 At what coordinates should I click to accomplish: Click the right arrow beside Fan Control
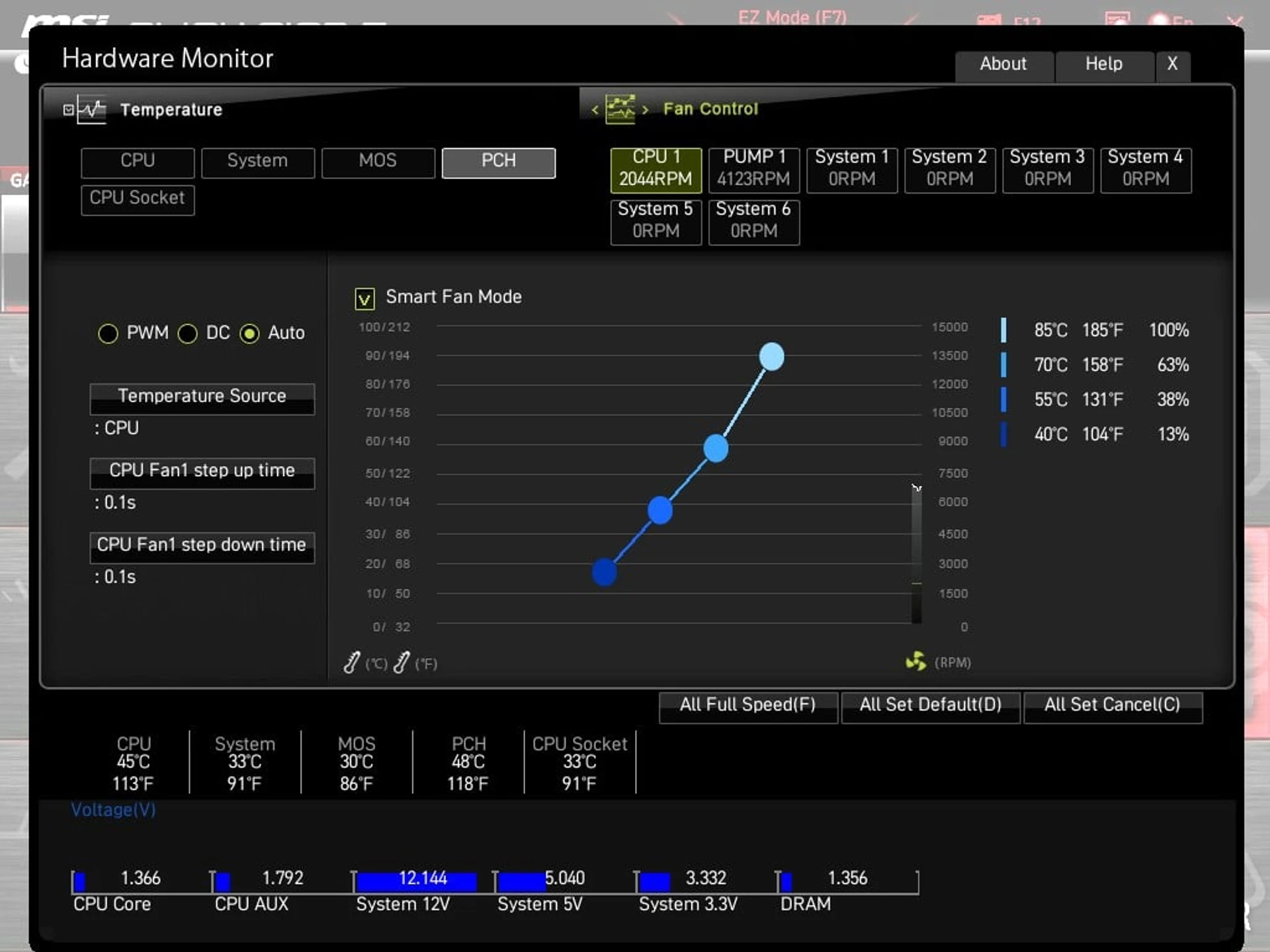coord(646,110)
